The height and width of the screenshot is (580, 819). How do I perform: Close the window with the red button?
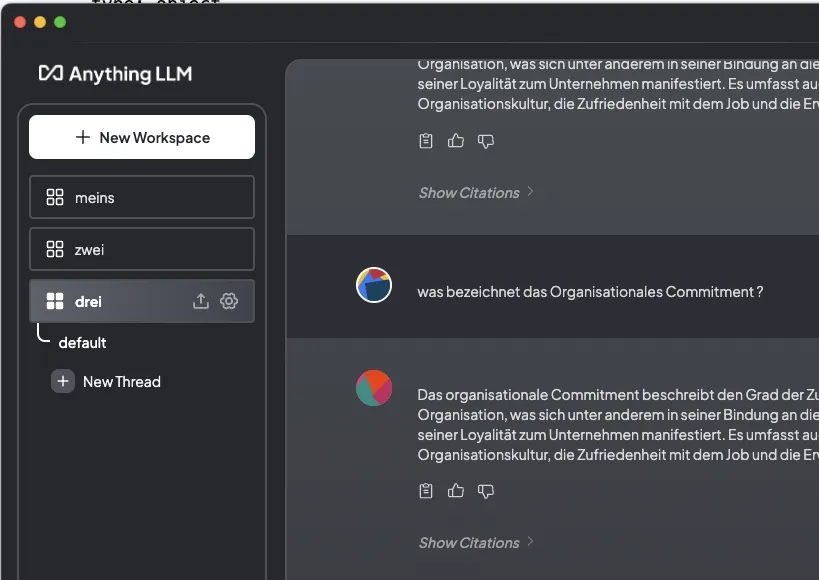click(x=20, y=22)
